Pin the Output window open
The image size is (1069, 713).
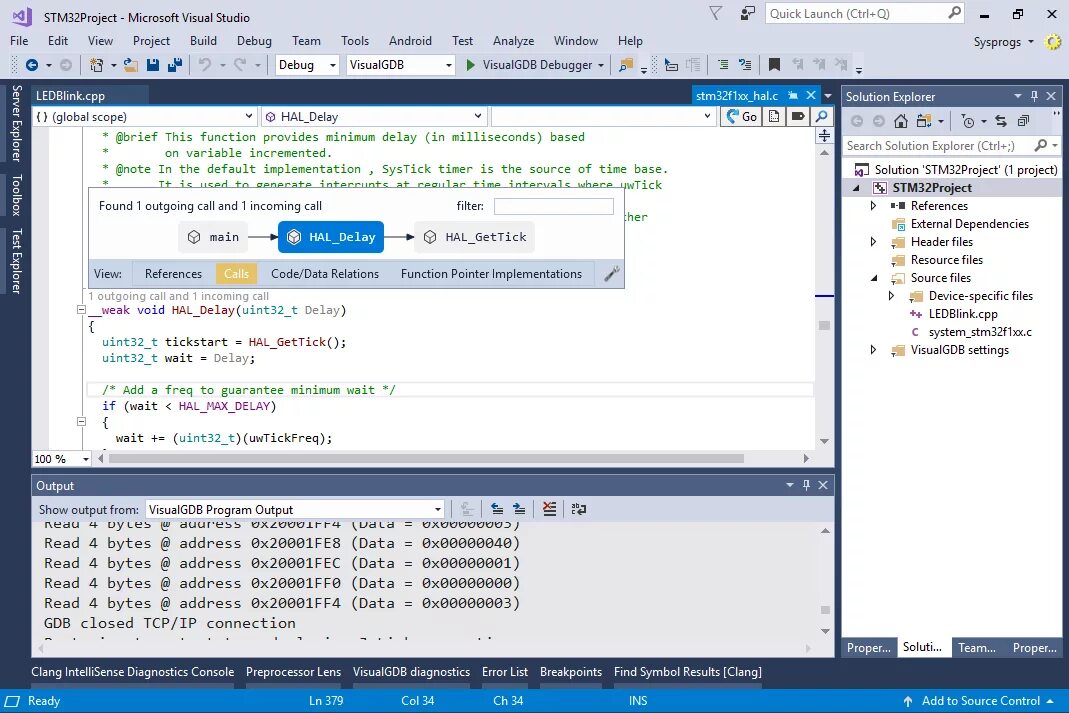[806, 485]
